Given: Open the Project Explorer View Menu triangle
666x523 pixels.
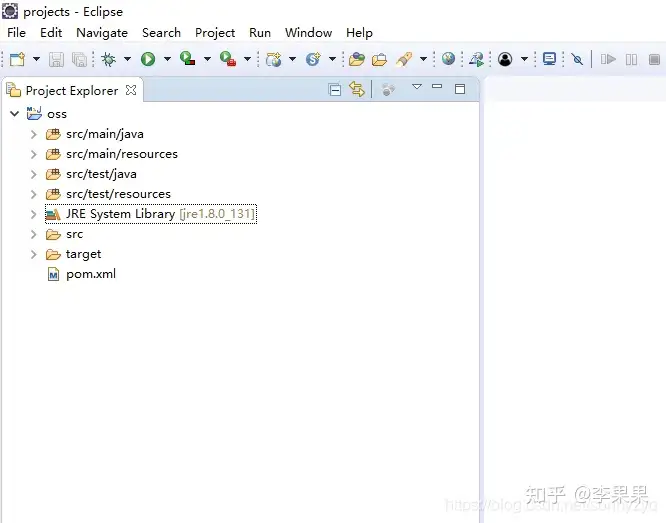Looking at the screenshot, I should (417, 87).
